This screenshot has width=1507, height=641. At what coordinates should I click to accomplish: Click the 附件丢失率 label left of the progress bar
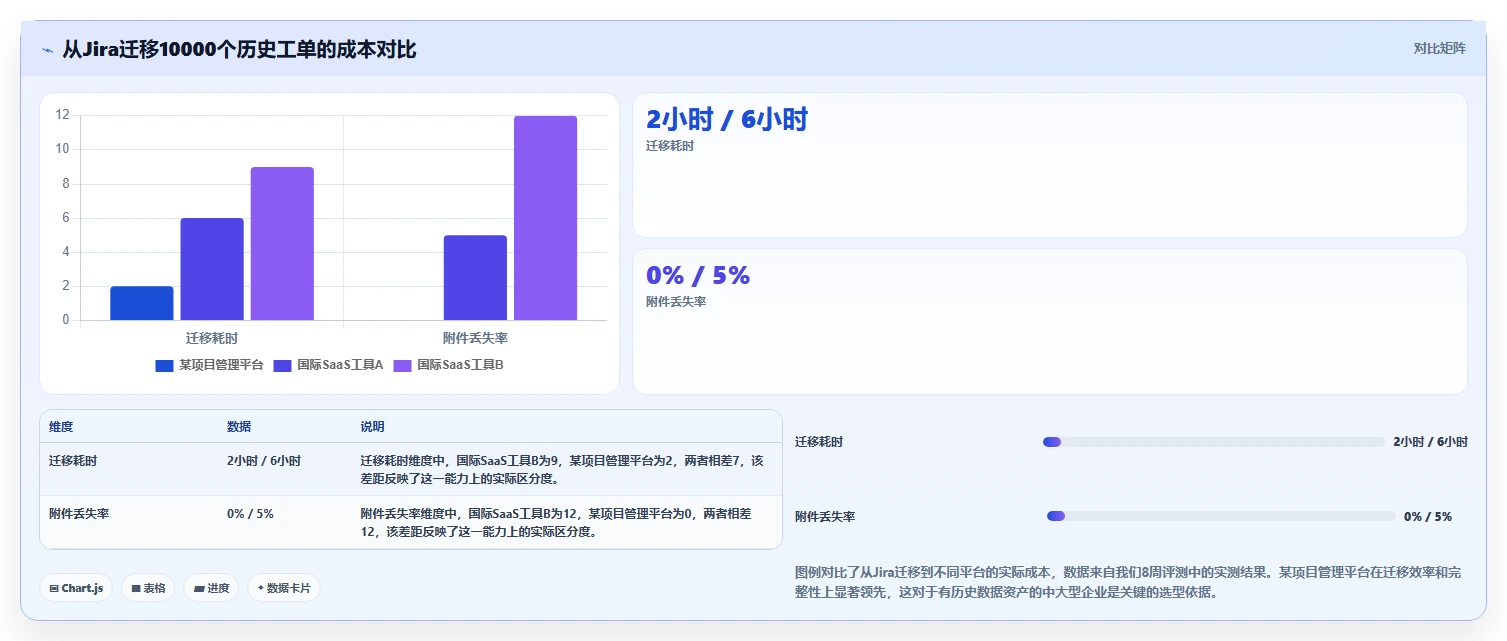click(825, 517)
